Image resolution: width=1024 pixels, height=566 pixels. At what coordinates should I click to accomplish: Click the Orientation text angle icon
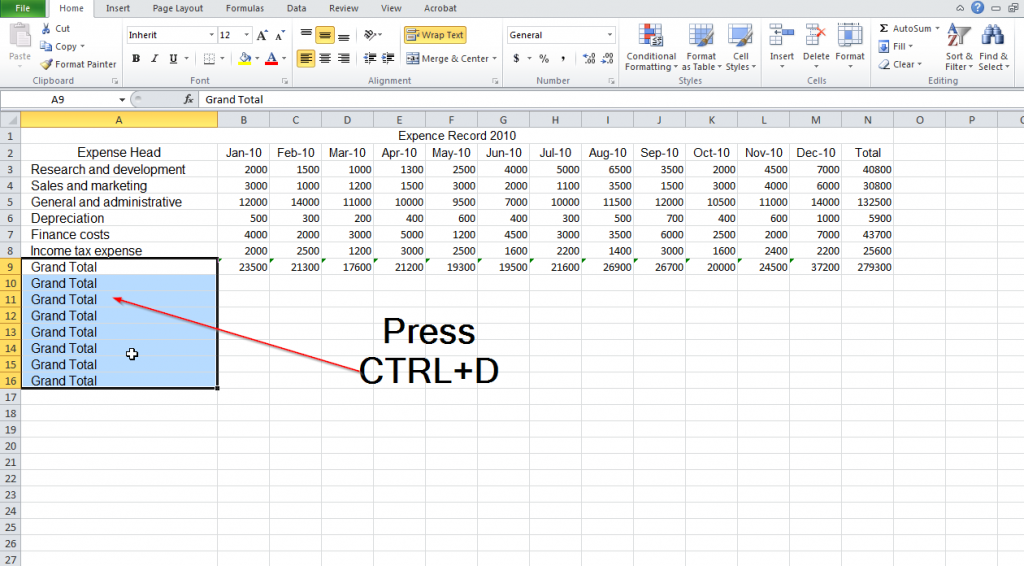371,35
